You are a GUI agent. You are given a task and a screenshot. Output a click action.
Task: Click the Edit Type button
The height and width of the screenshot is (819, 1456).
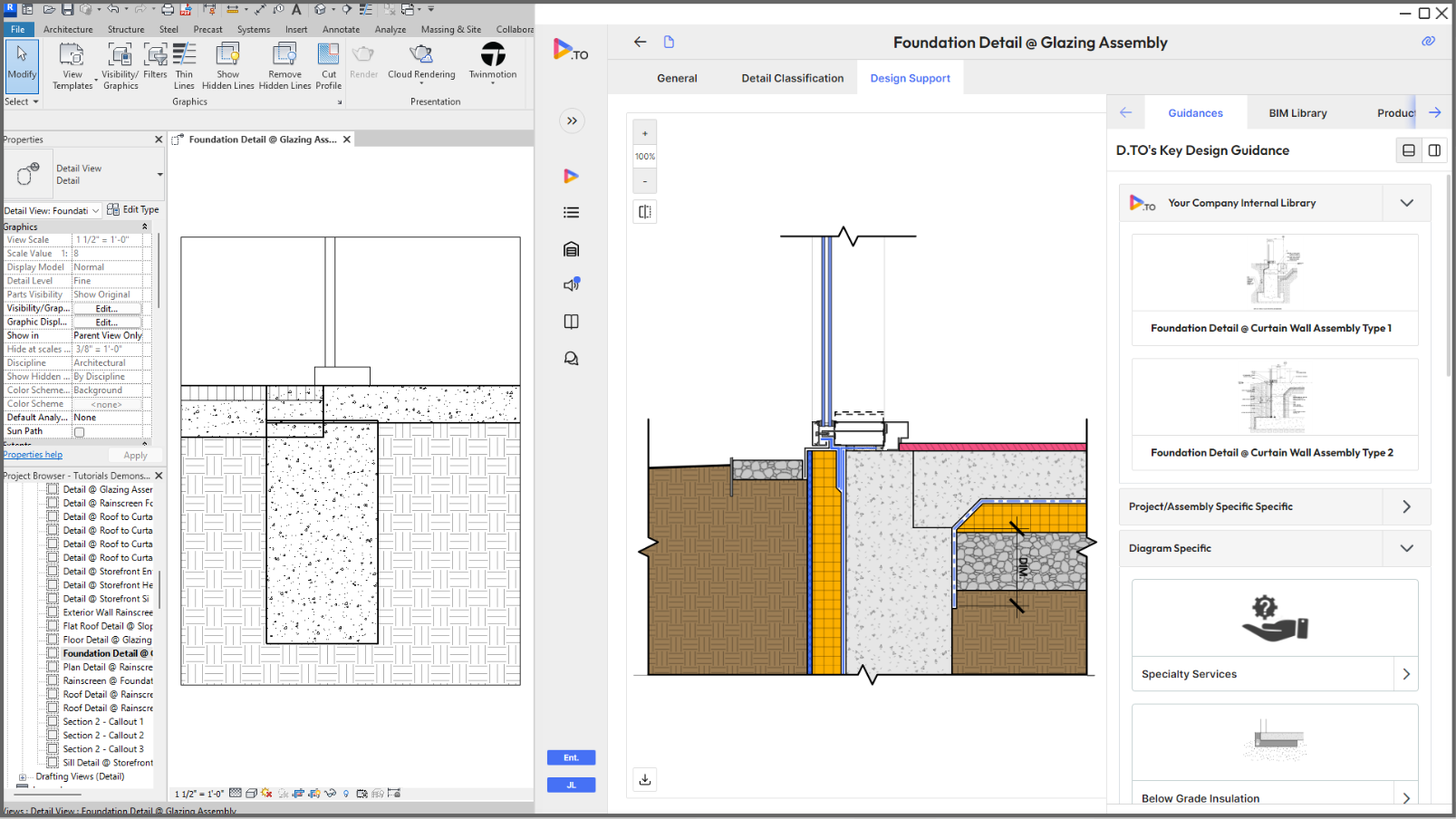(133, 210)
